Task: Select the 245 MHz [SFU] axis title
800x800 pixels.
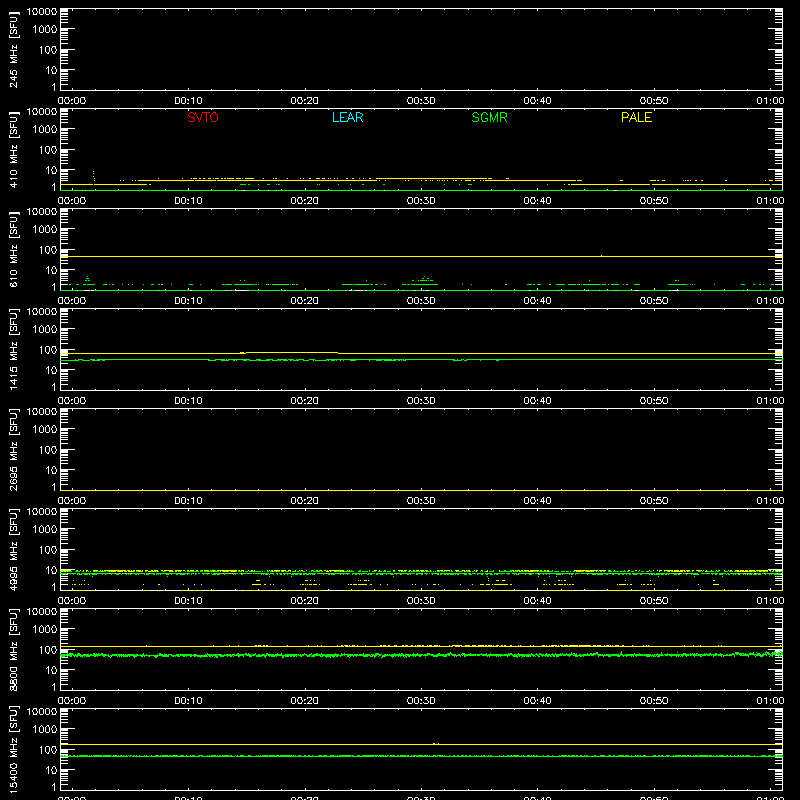Action: point(13,49)
